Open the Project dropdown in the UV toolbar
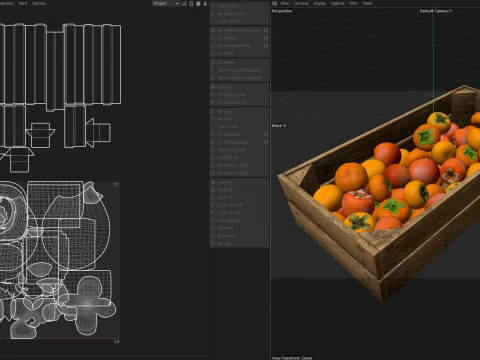 [166, 3]
